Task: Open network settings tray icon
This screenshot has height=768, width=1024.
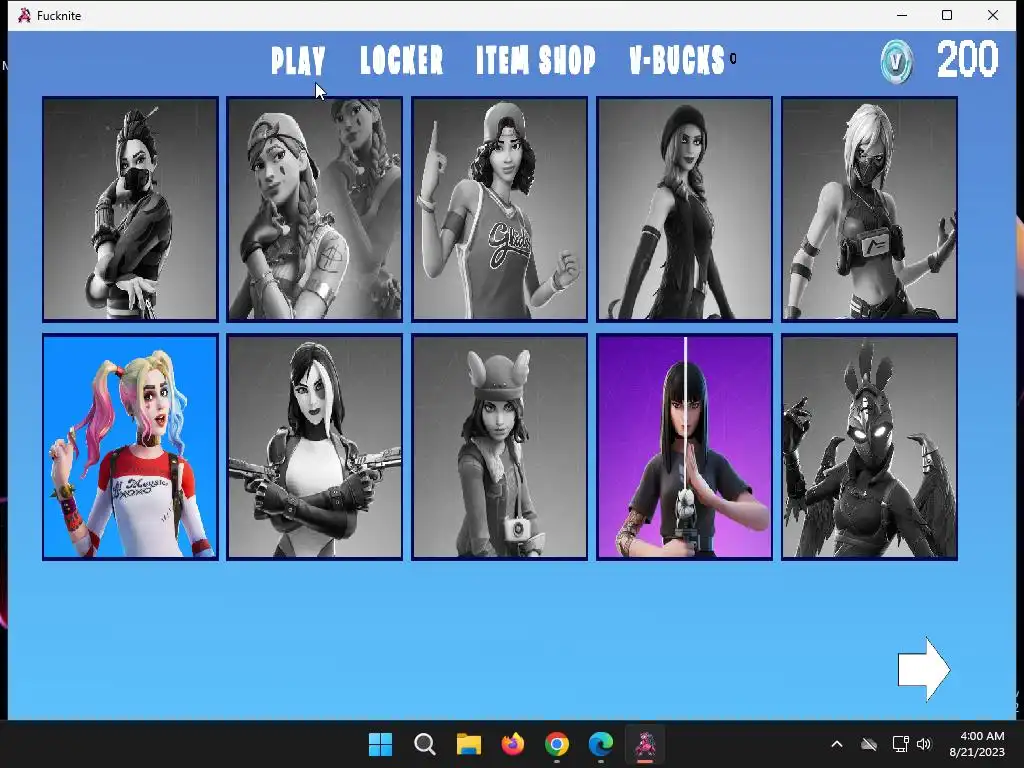Action: (901, 744)
